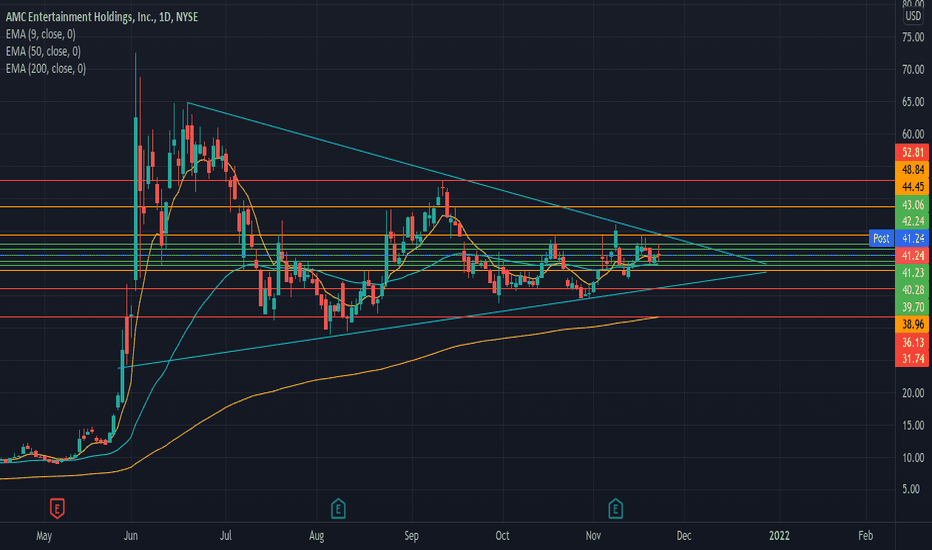This screenshot has height=550, width=932.
Task: Click the Aug label on time axis
Action: (x=317, y=536)
